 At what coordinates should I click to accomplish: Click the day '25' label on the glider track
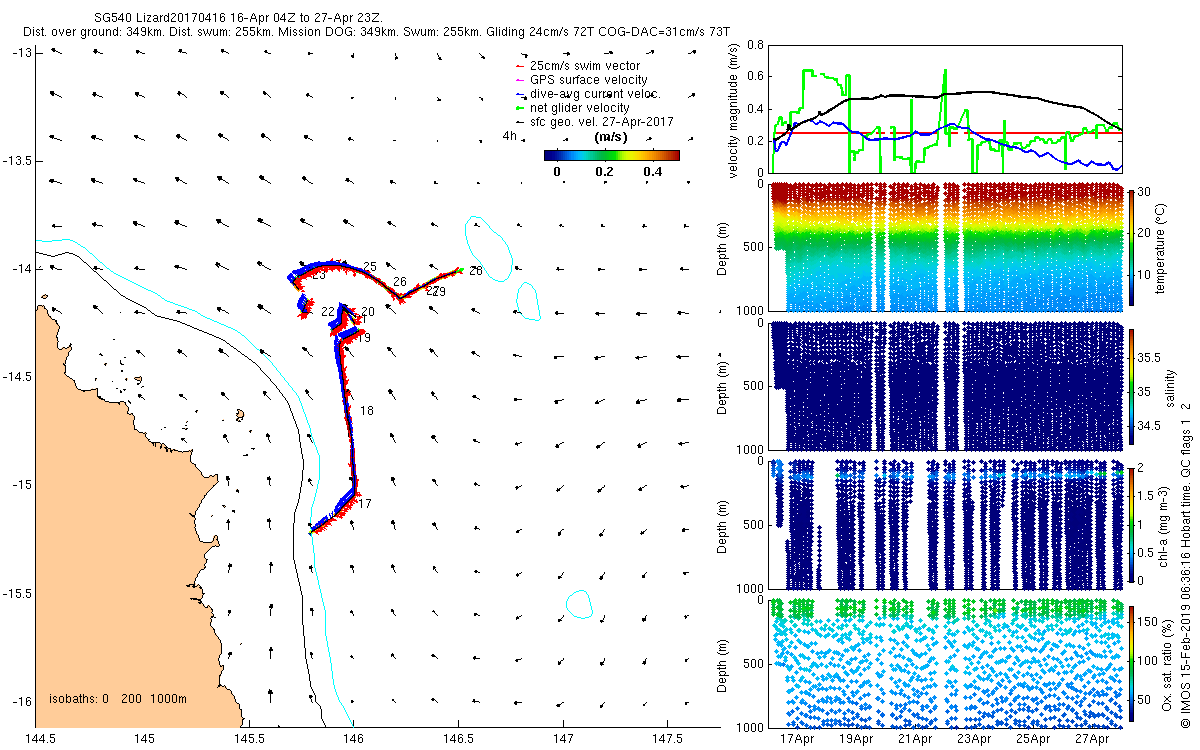click(370, 267)
